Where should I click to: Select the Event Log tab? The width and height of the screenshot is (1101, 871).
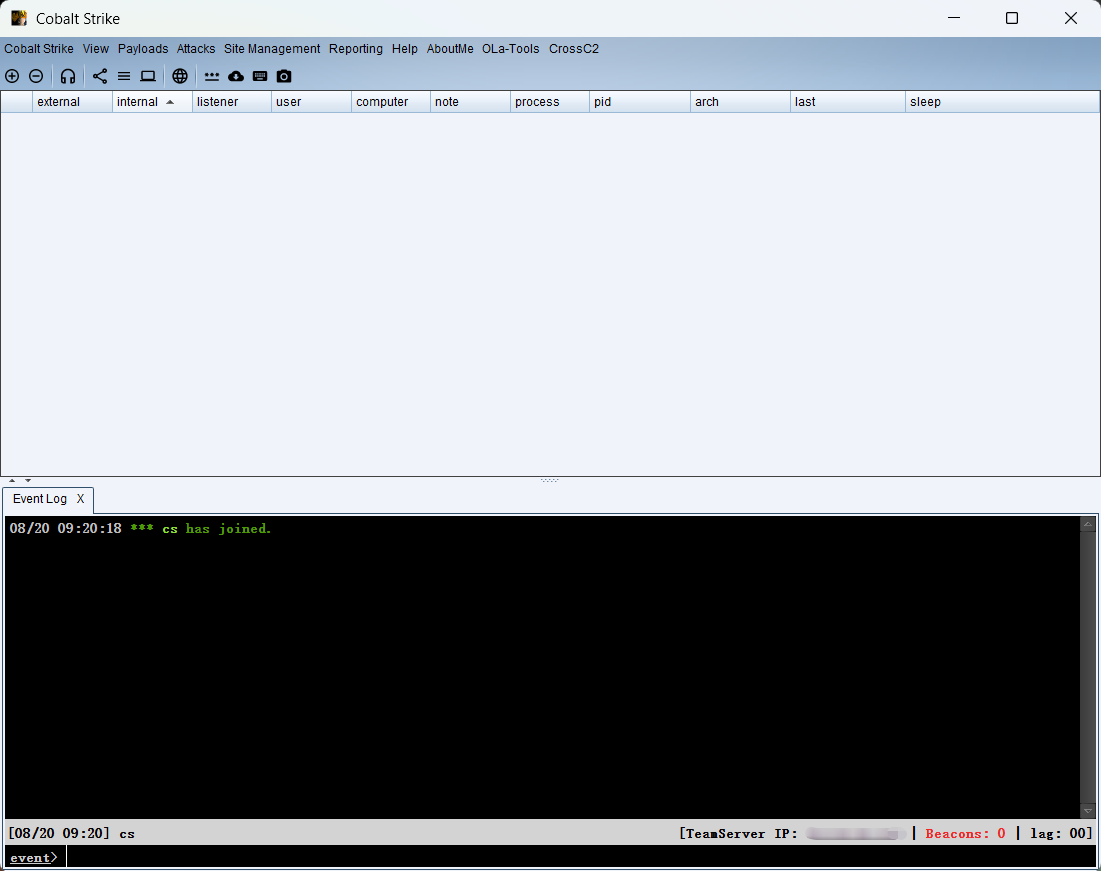coord(48,499)
